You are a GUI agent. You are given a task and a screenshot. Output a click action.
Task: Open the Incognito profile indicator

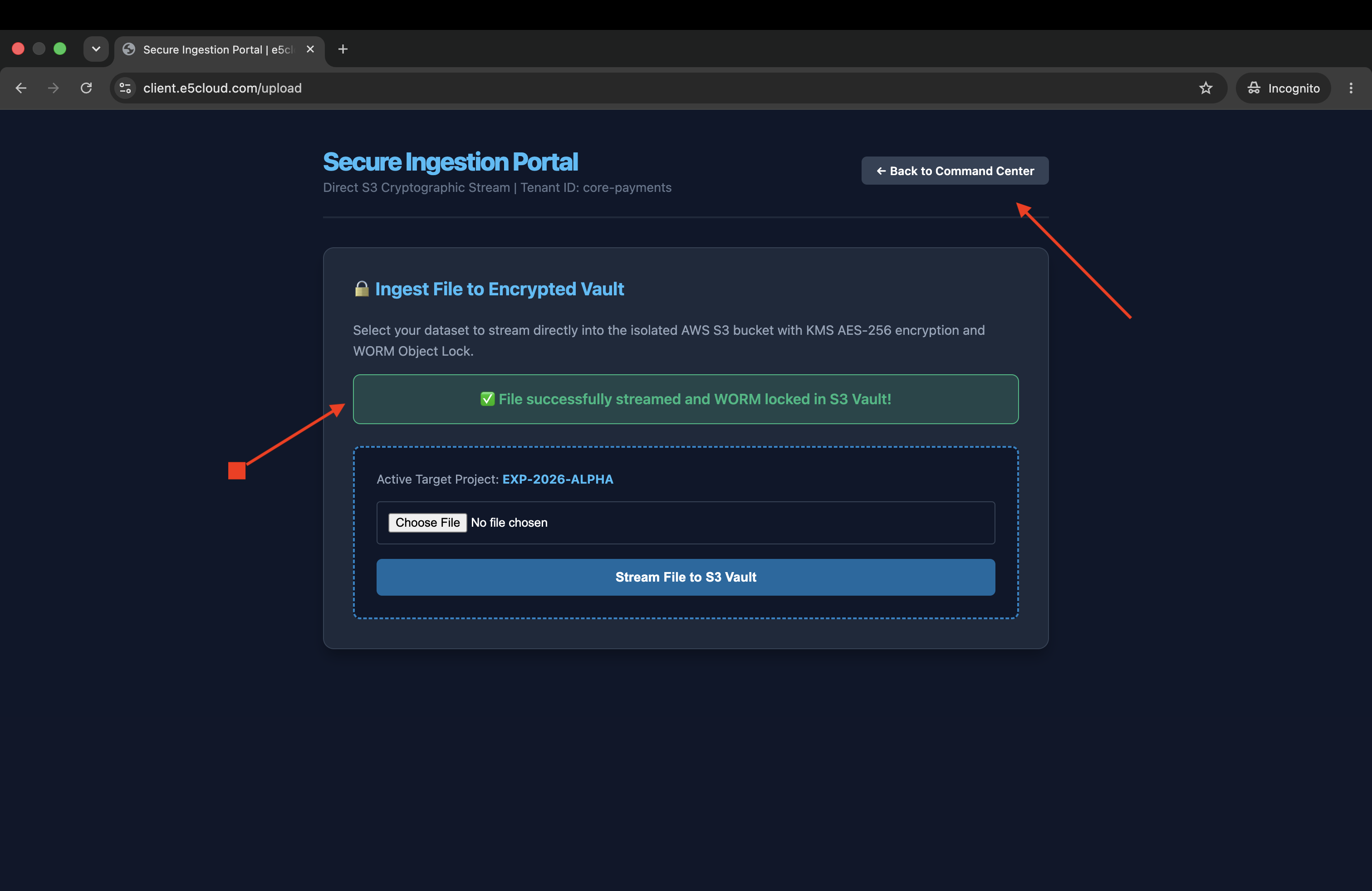click(x=1283, y=88)
